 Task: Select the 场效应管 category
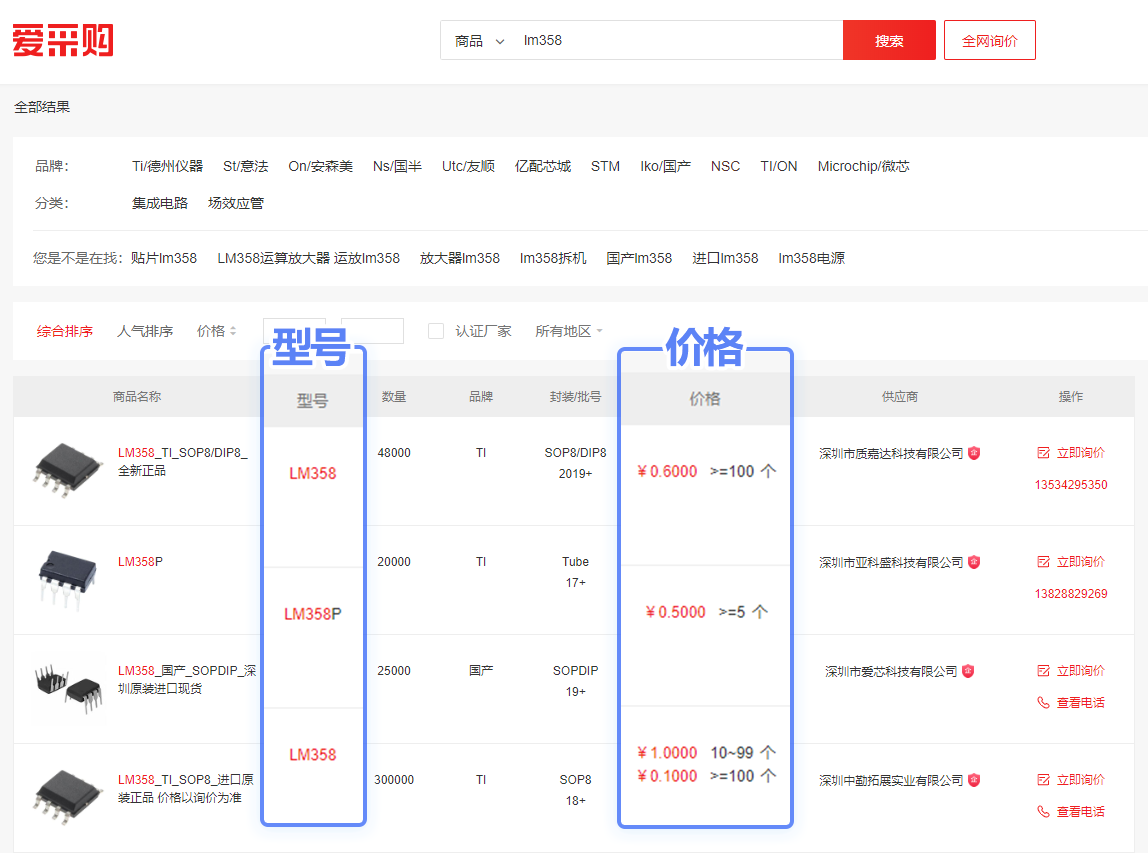tap(236, 203)
